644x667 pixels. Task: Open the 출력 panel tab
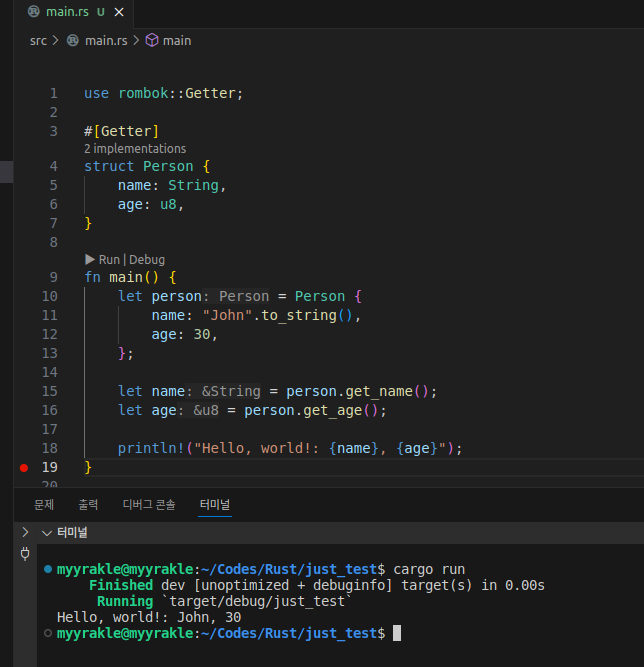click(x=88, y=505)
